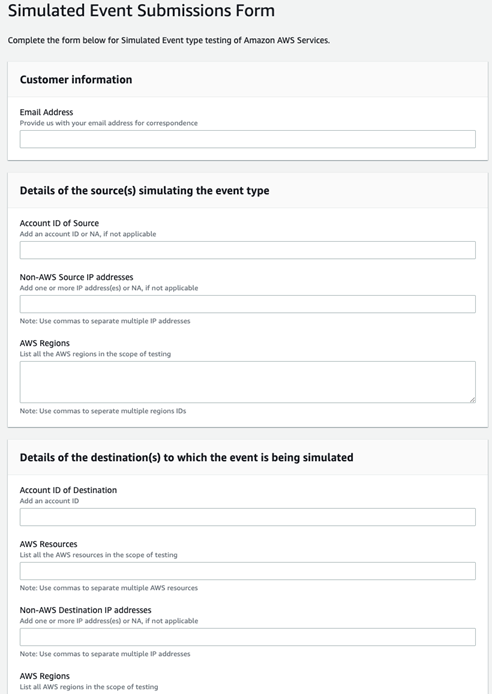Click the Customer information section header
This screenshot has height=694, width=492.
(76, 80)
